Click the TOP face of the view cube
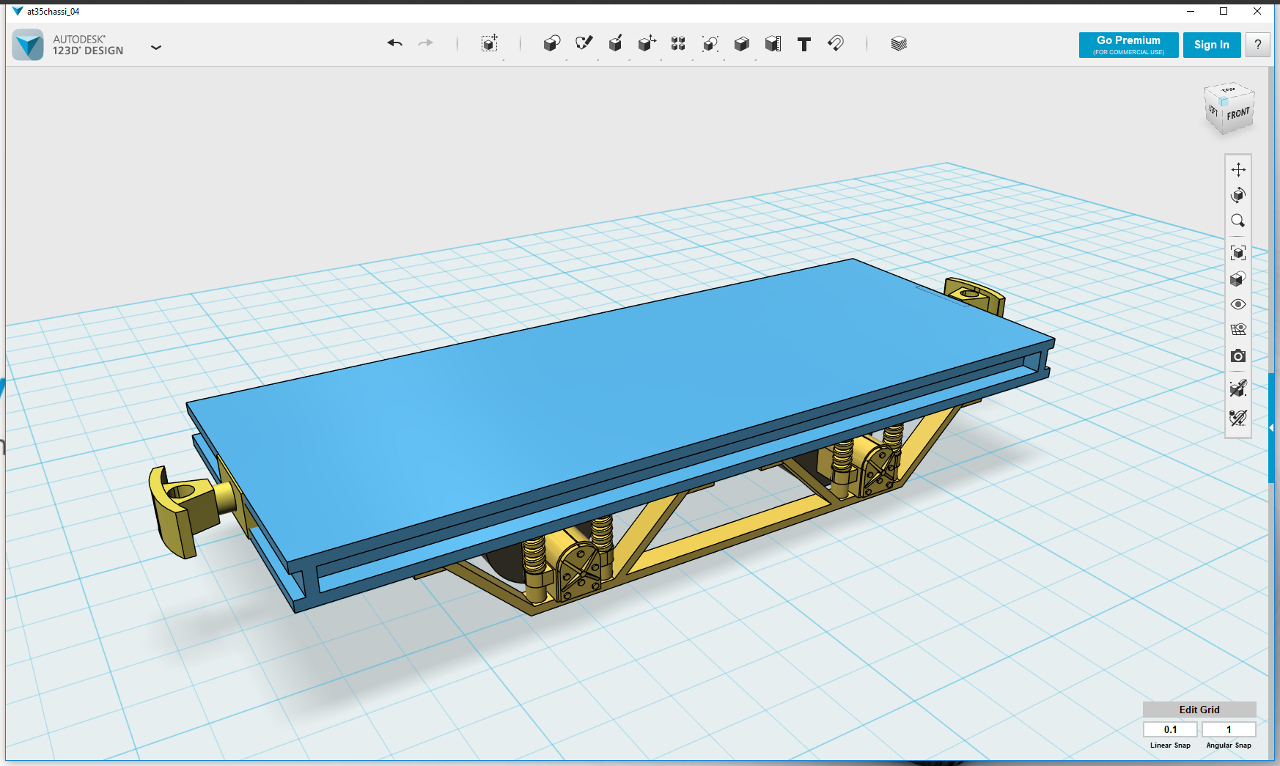Image resolution: width=1280 pixels, height=766 pixels. (x=1229, y=90)
